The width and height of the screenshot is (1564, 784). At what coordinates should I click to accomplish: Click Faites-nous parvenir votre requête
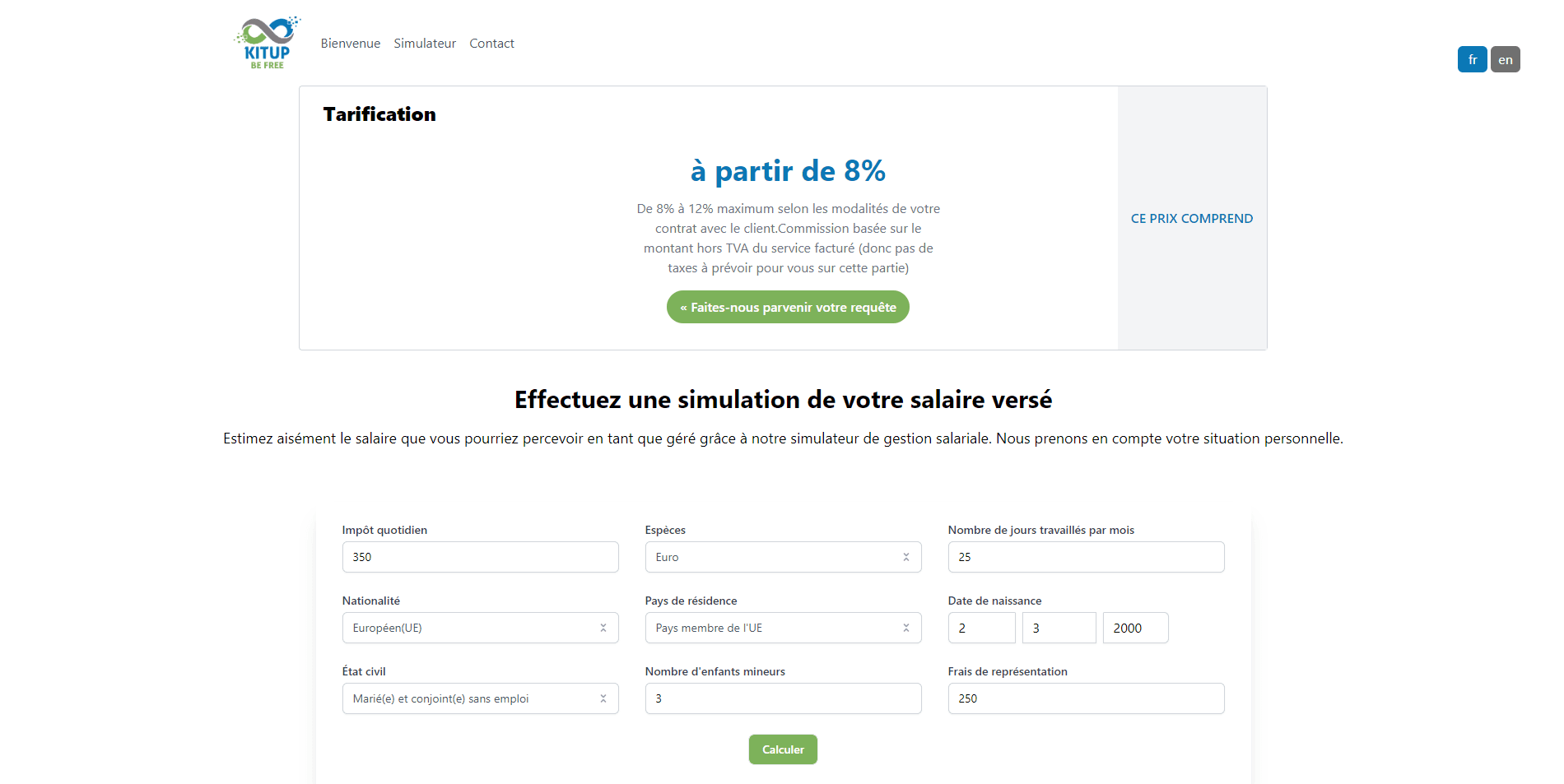point(787,306)
